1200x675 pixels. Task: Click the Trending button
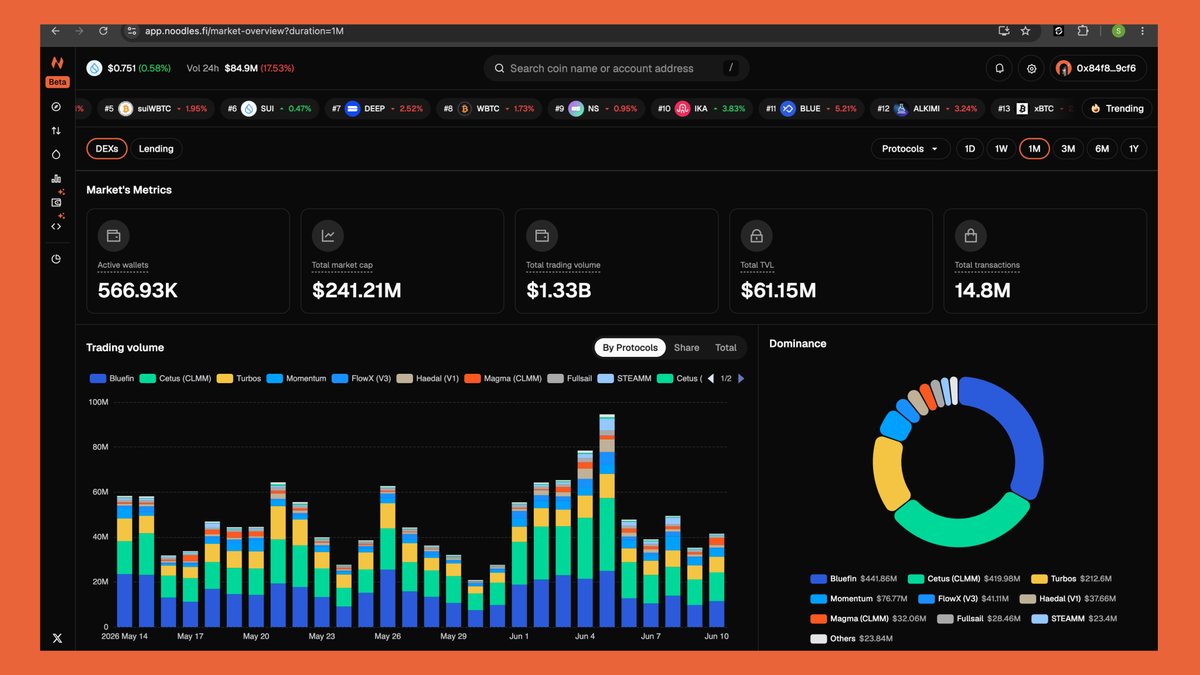click(1117, 108)
